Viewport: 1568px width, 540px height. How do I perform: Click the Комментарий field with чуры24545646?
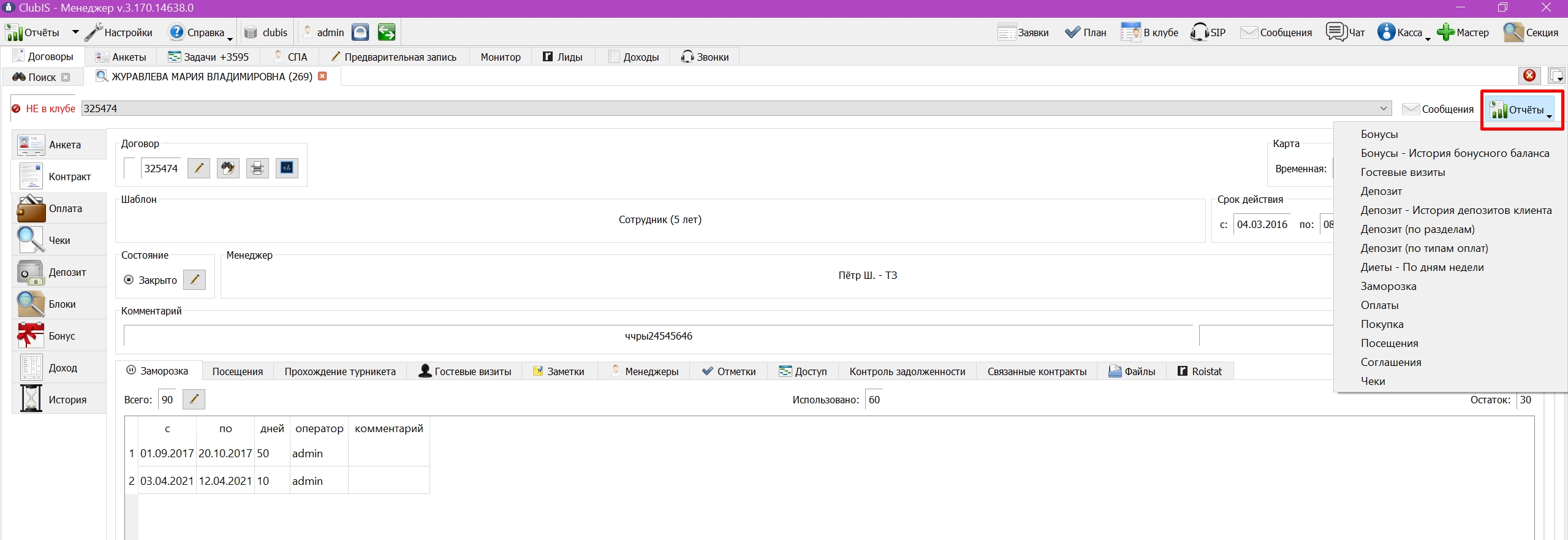[659, 336]
